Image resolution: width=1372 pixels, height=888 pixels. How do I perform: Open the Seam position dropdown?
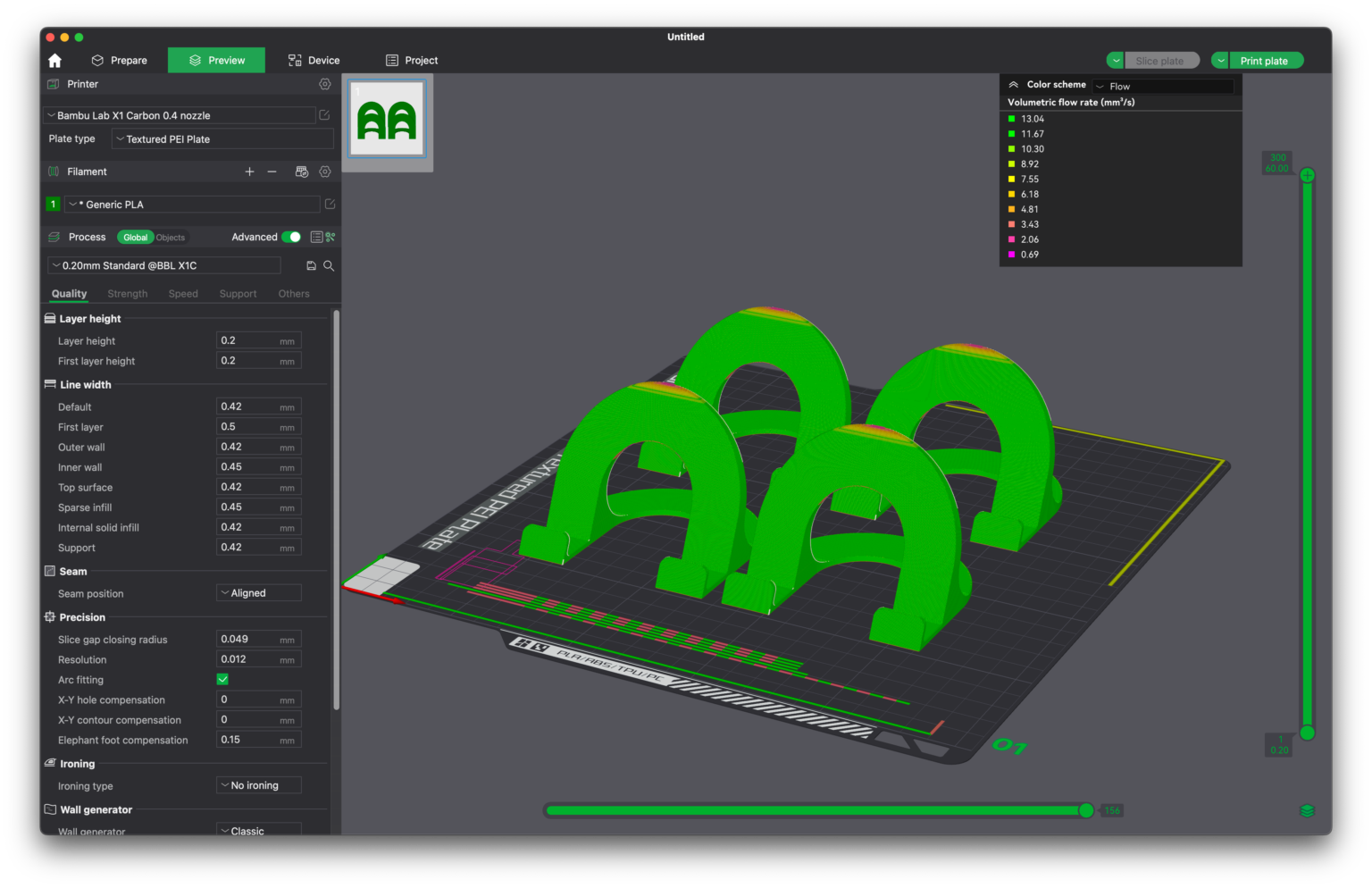258,592
